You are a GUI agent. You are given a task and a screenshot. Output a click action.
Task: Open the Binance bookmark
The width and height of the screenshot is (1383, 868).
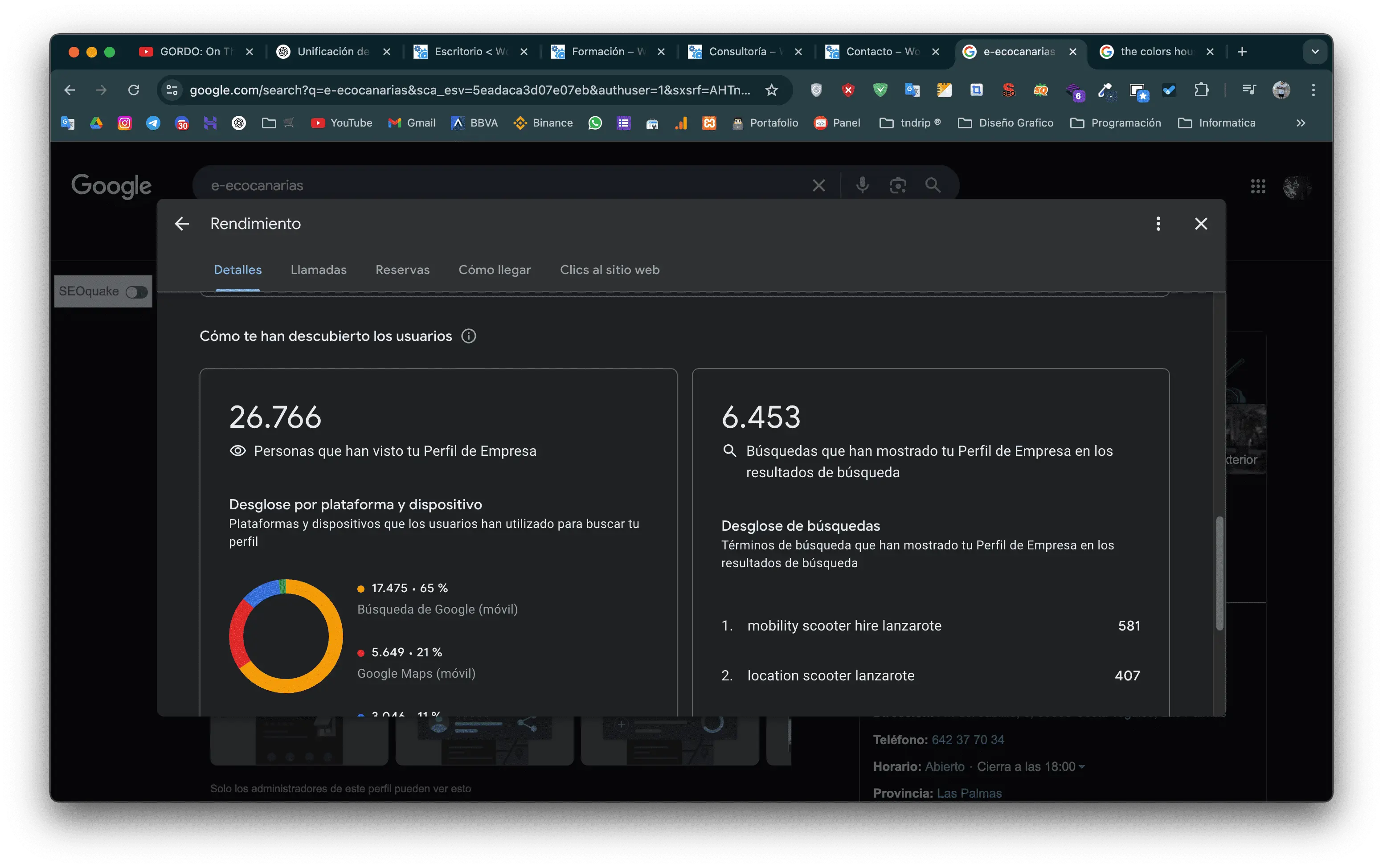point(543,123)
